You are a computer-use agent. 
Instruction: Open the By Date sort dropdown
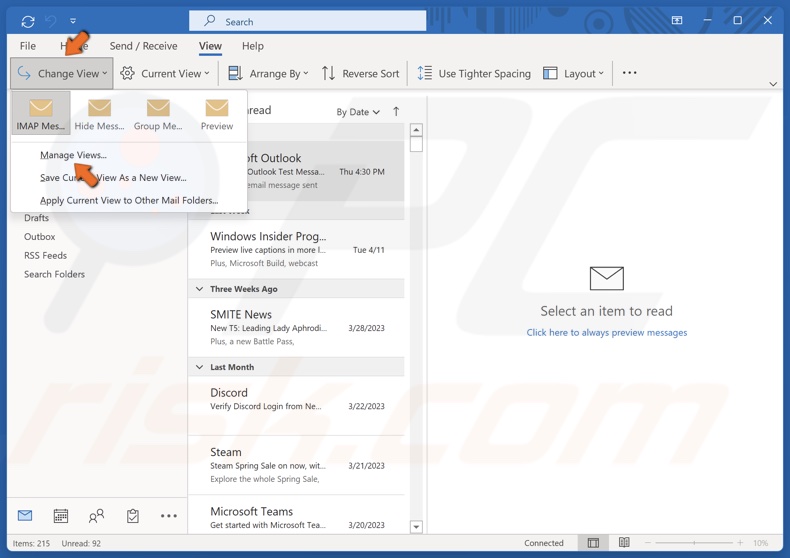(x=358, y=112)
